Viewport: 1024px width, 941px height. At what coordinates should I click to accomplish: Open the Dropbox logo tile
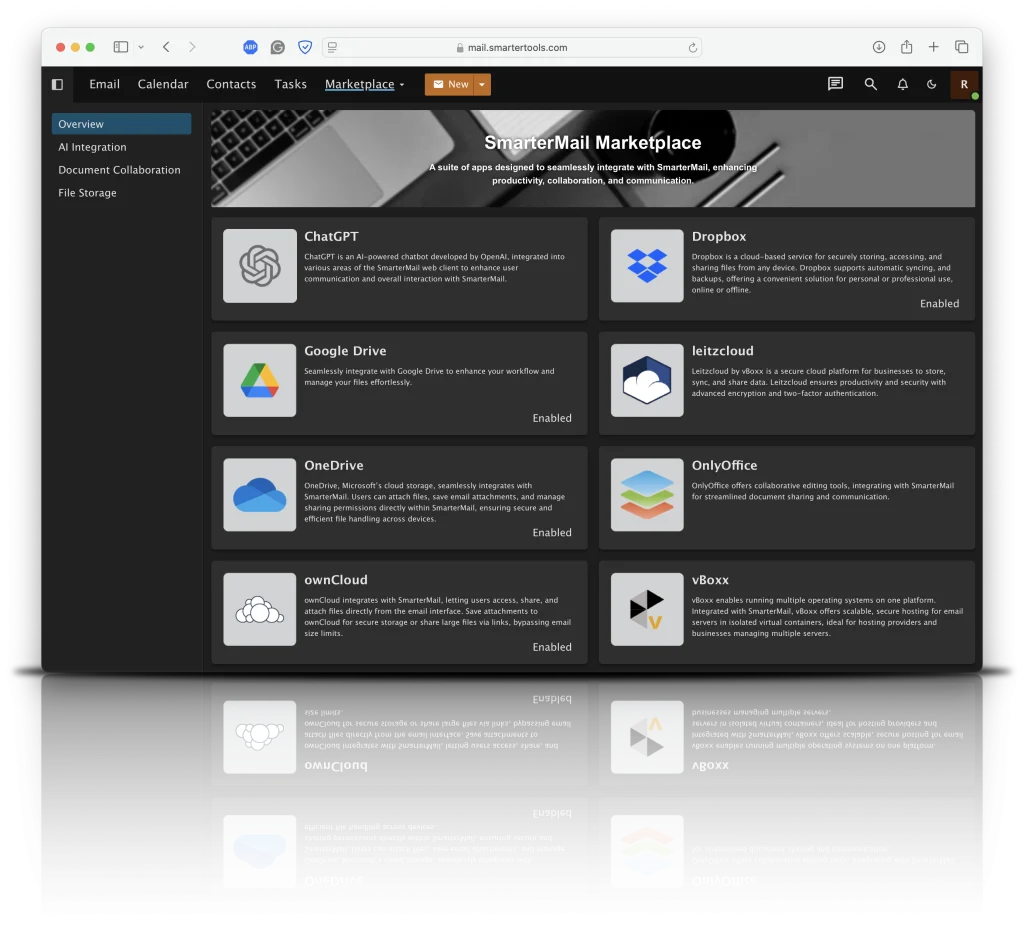coord(647,266)
